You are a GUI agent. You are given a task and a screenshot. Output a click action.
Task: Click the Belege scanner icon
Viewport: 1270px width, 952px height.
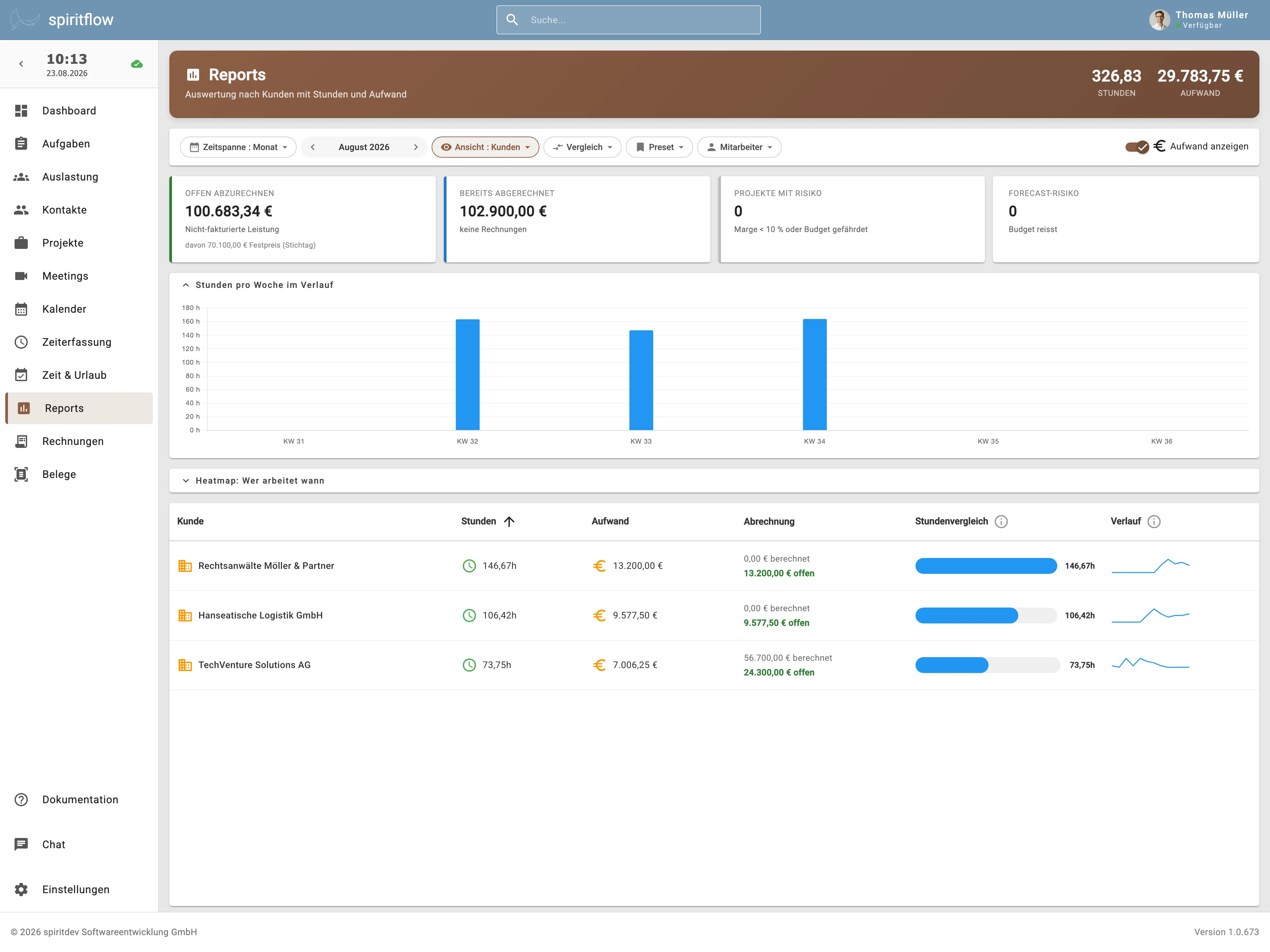pyautogui.click(x=21, y=475)
